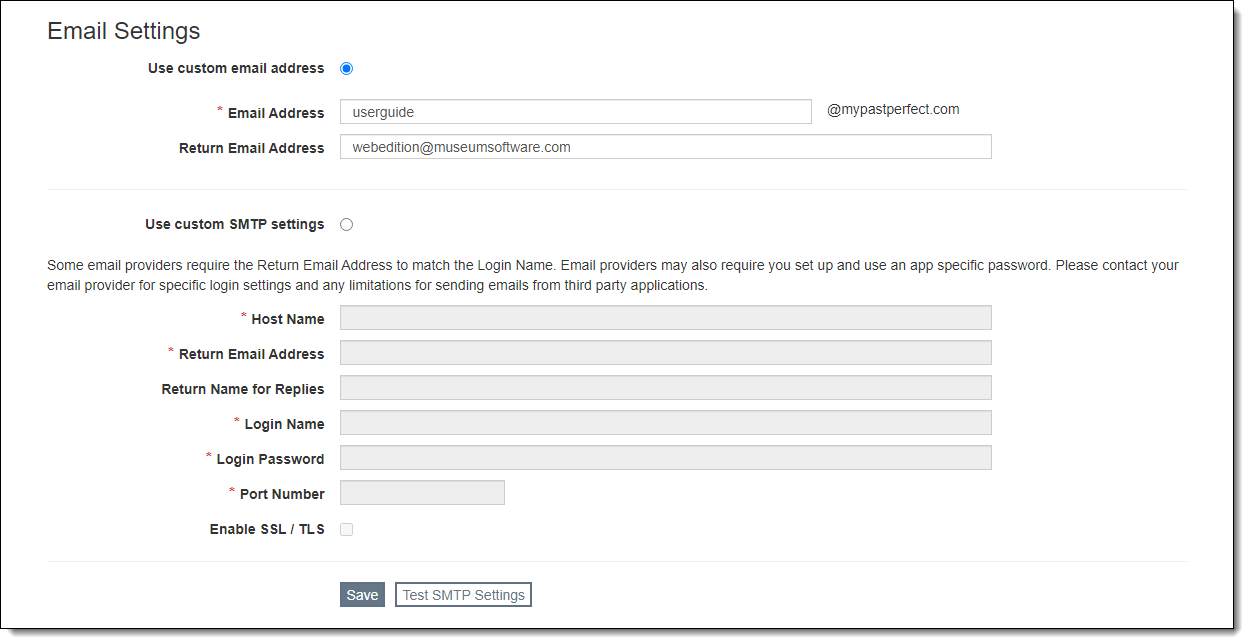Click the Test SMTP Settings button
The image size is (1249, 644).
pyautogui.click(x=463, y=595)
